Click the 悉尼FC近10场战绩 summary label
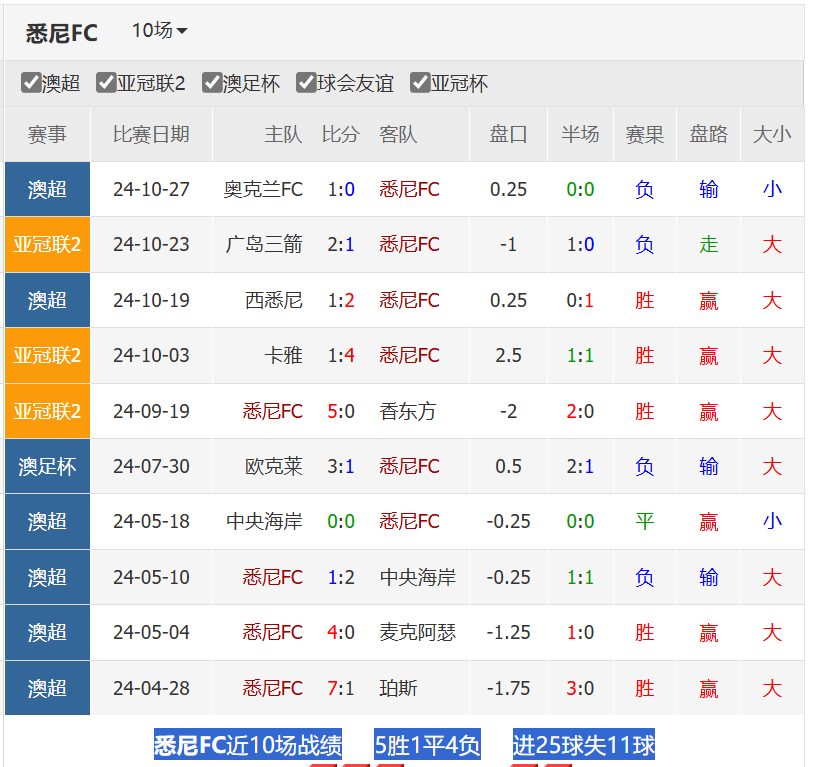Screen dimensions: 813x767 tap(248, 745)
